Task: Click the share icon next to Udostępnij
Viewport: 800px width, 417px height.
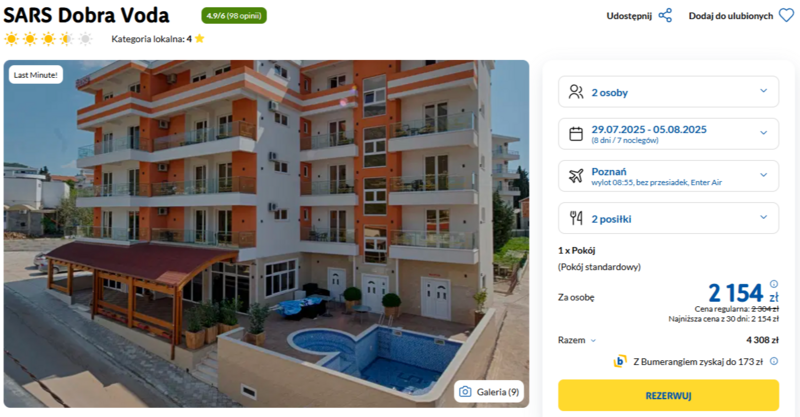Action: (665, 16)
